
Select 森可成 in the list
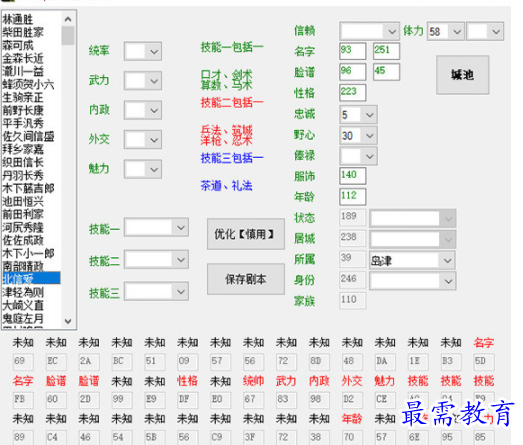tap(18, 45)
